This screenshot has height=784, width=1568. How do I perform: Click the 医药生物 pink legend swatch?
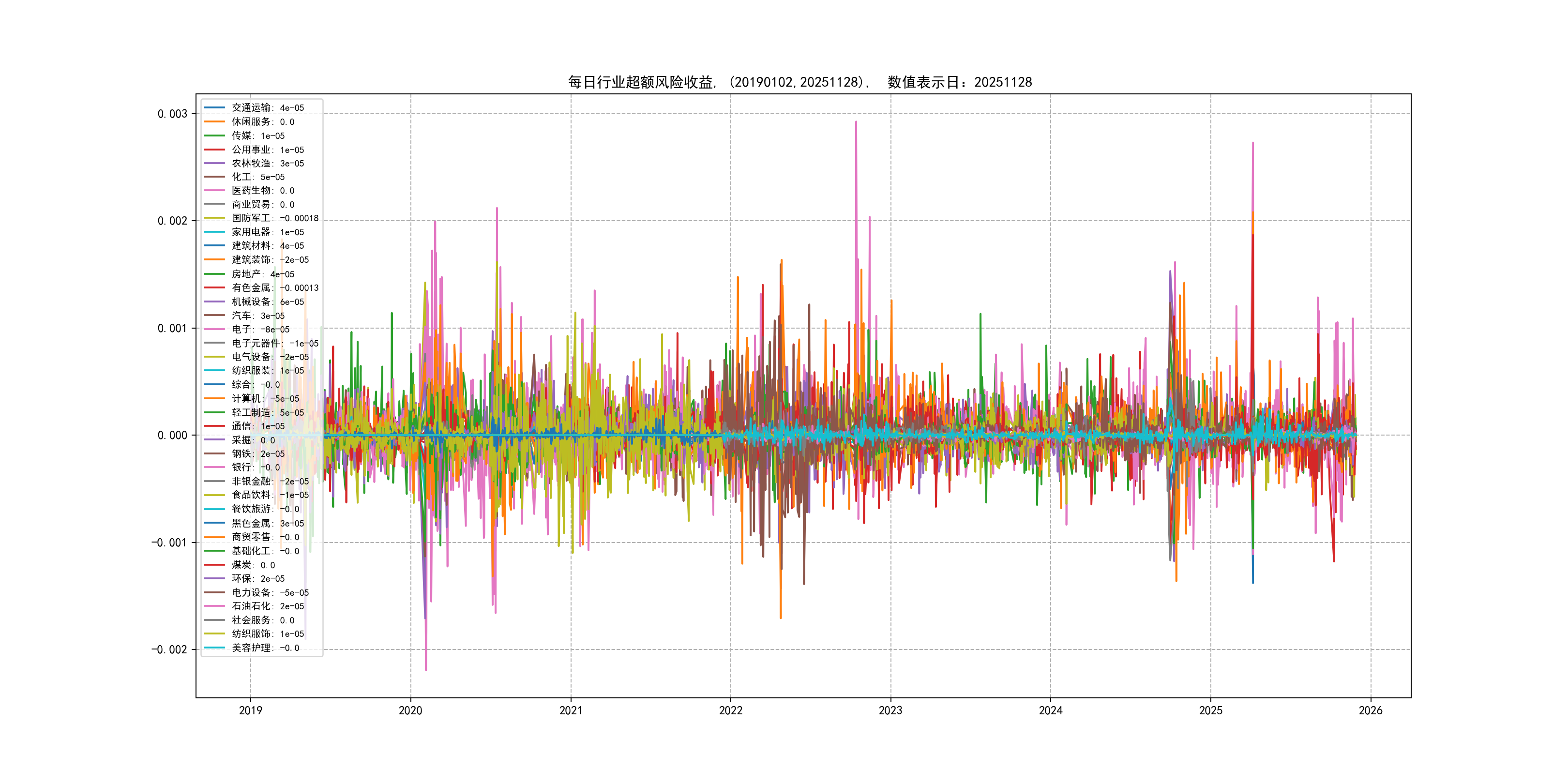point(214,191)
